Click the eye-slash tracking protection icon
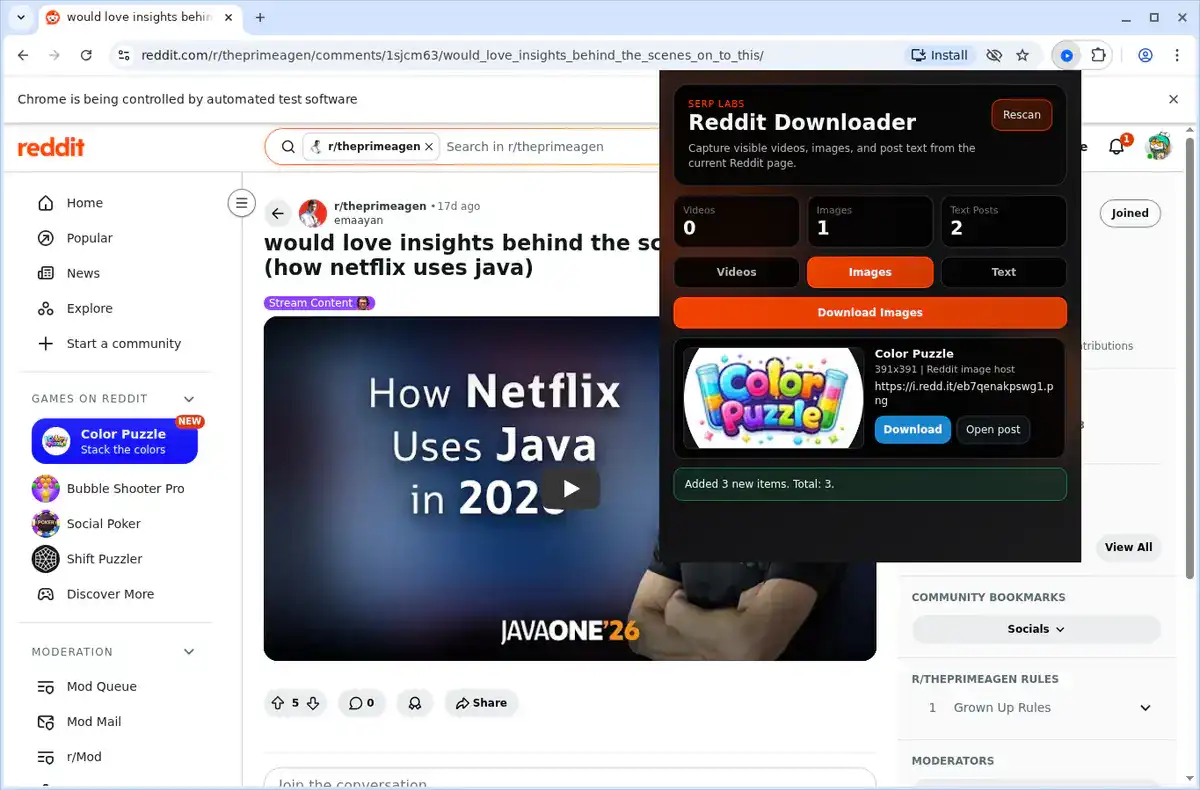Screen dimensions: 1200x790 point(994,56)
